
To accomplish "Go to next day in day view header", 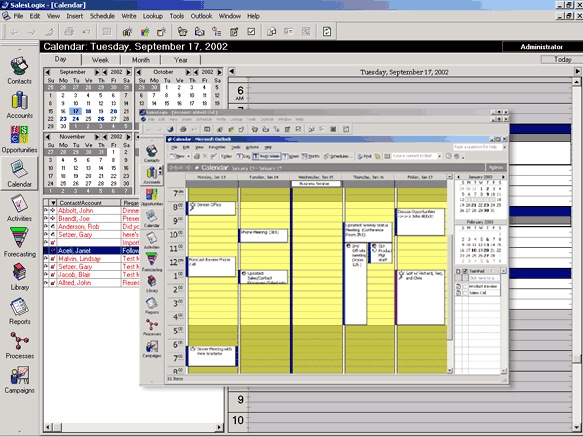I will [577, 71].
